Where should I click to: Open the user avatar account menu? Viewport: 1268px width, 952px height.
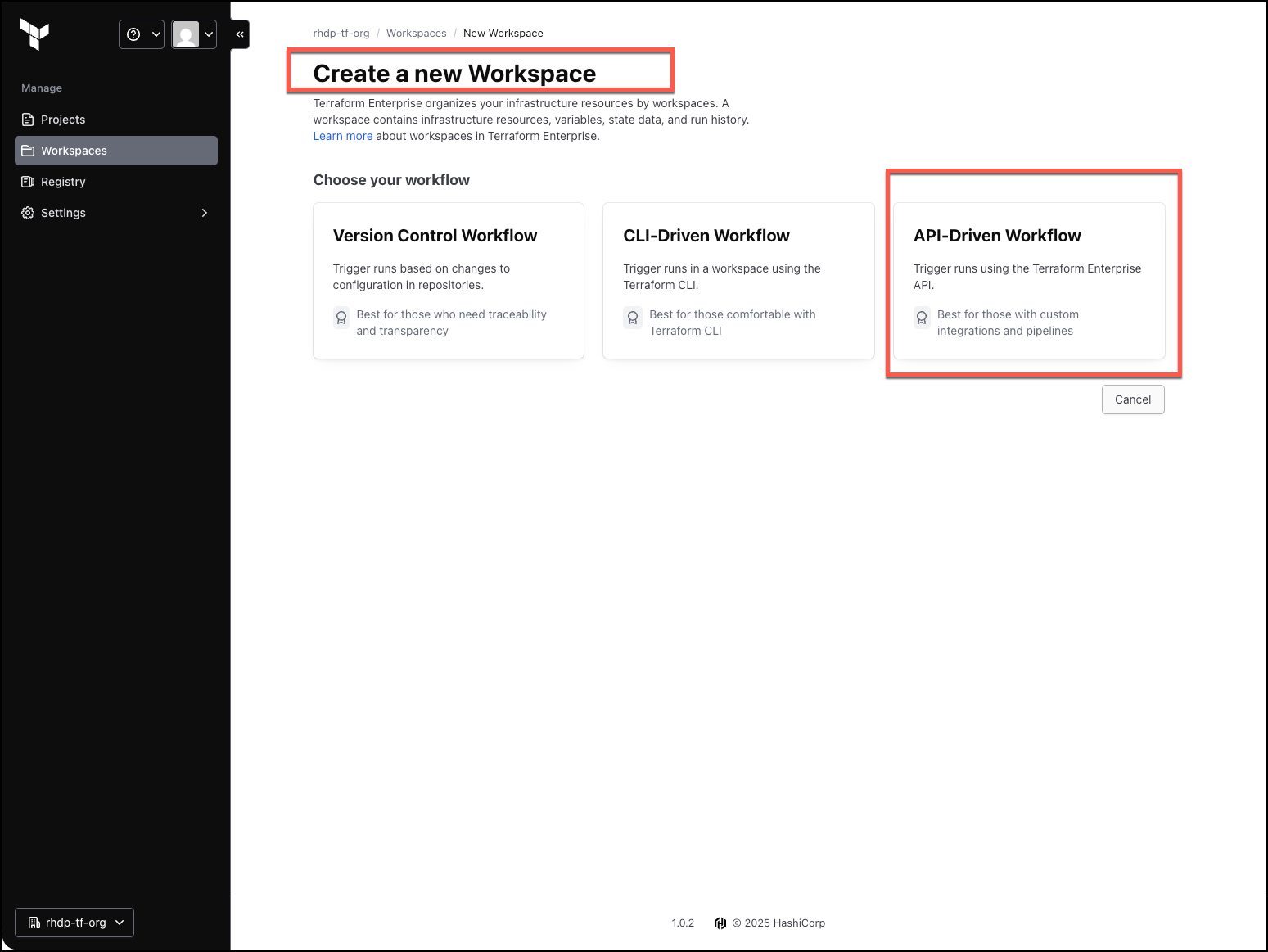point(194,34)
